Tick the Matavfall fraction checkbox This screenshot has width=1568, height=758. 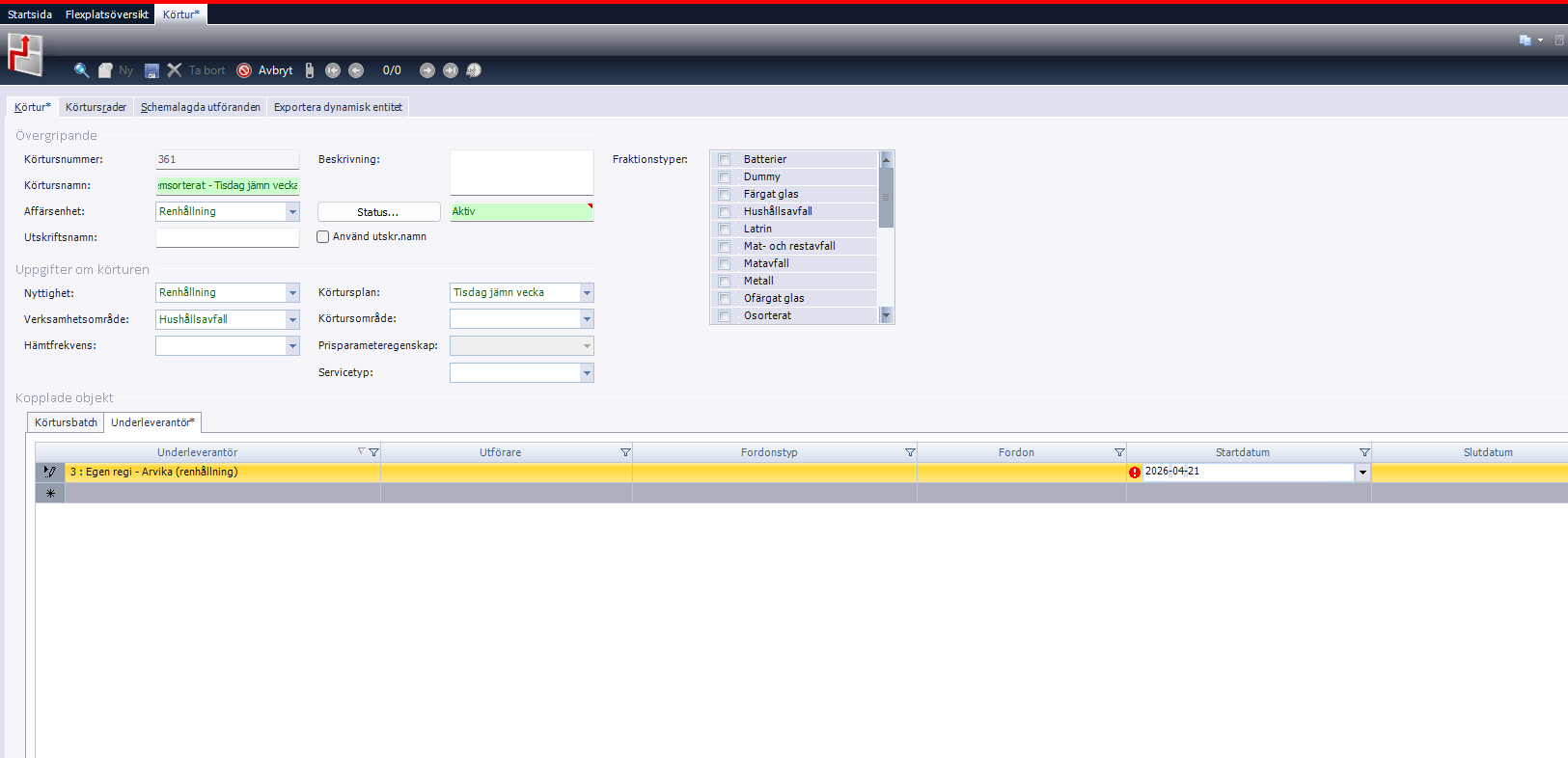coord(724,264)
